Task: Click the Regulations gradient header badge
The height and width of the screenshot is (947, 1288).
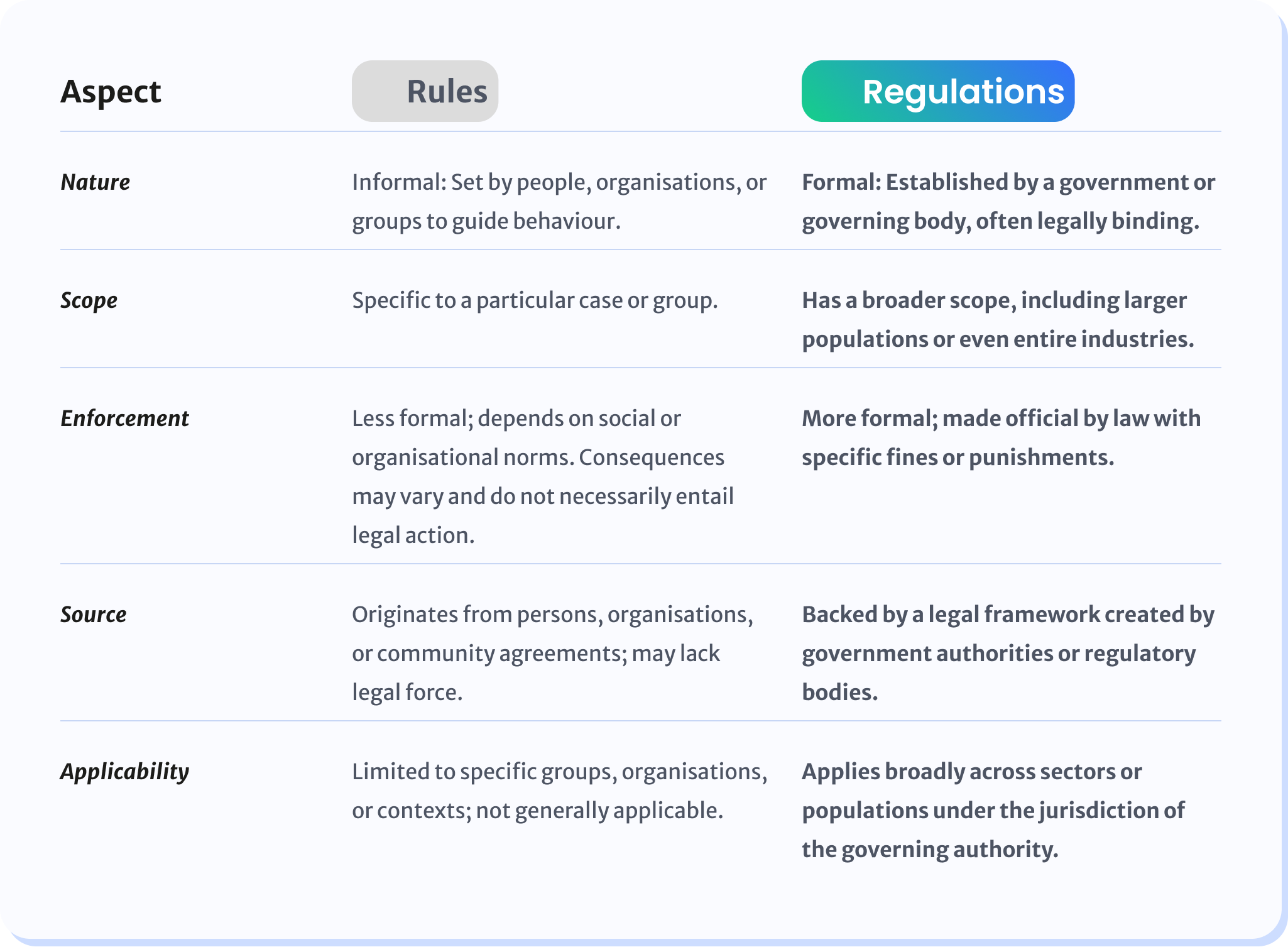Action: [937, 91]
